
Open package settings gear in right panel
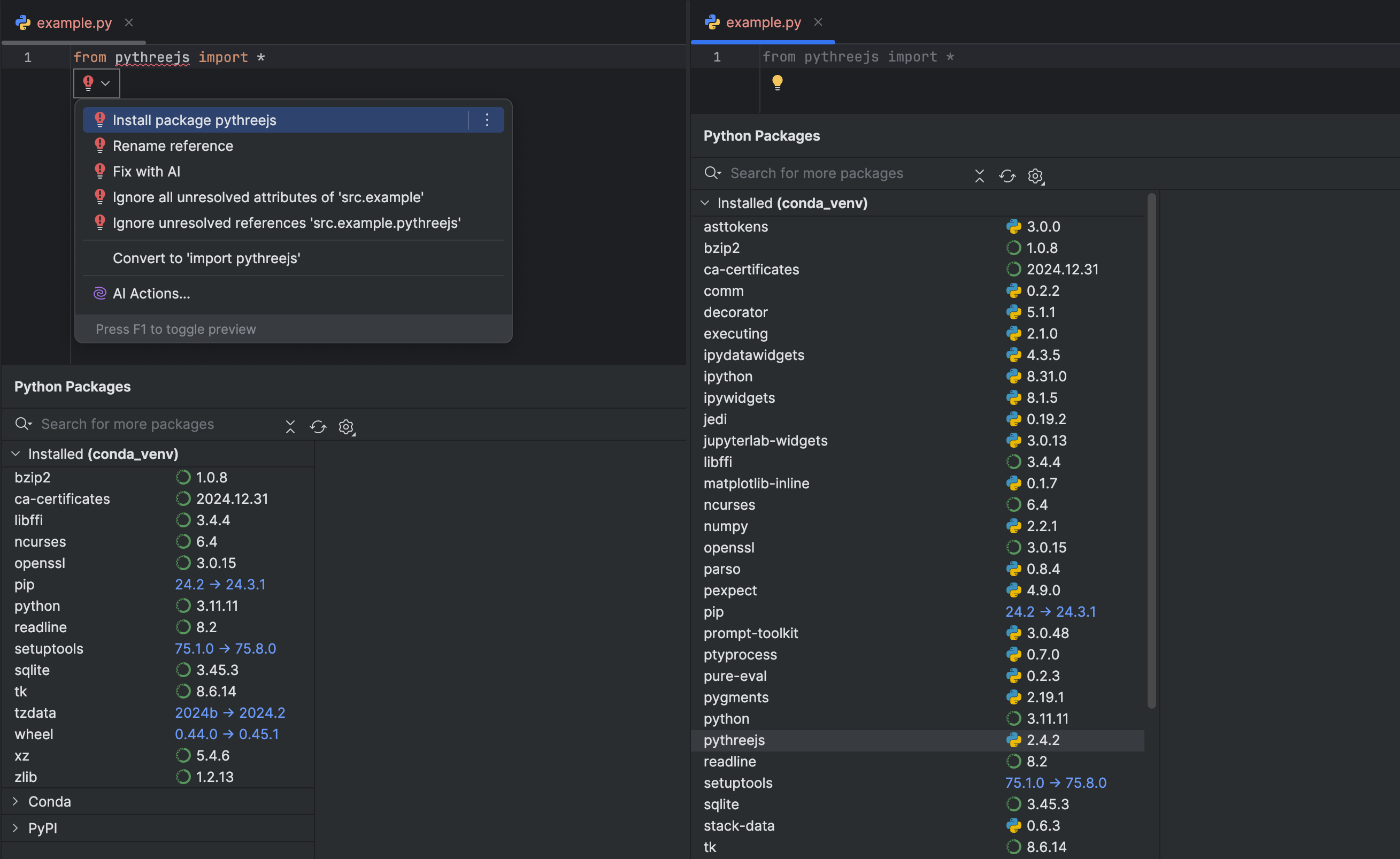(1035, 176)
